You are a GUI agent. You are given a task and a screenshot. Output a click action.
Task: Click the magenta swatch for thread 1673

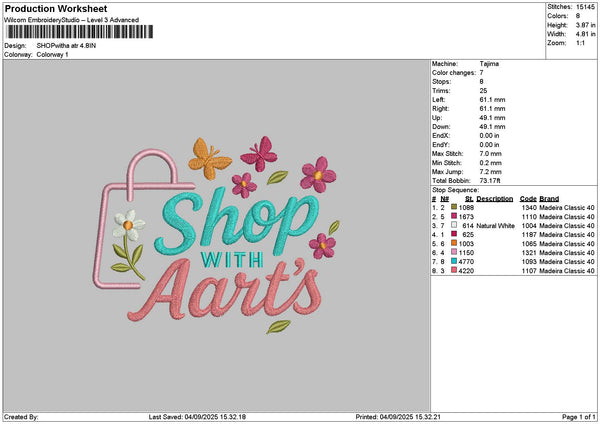(454, 216)
